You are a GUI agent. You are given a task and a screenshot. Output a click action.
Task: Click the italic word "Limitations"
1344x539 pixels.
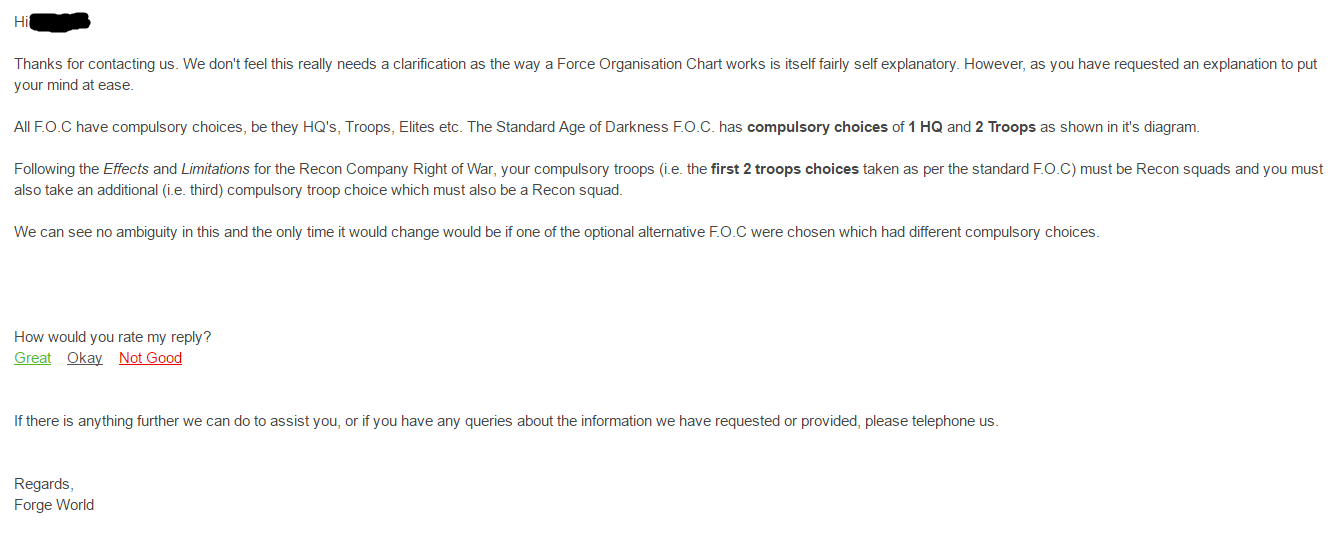(x=215, y=169)
